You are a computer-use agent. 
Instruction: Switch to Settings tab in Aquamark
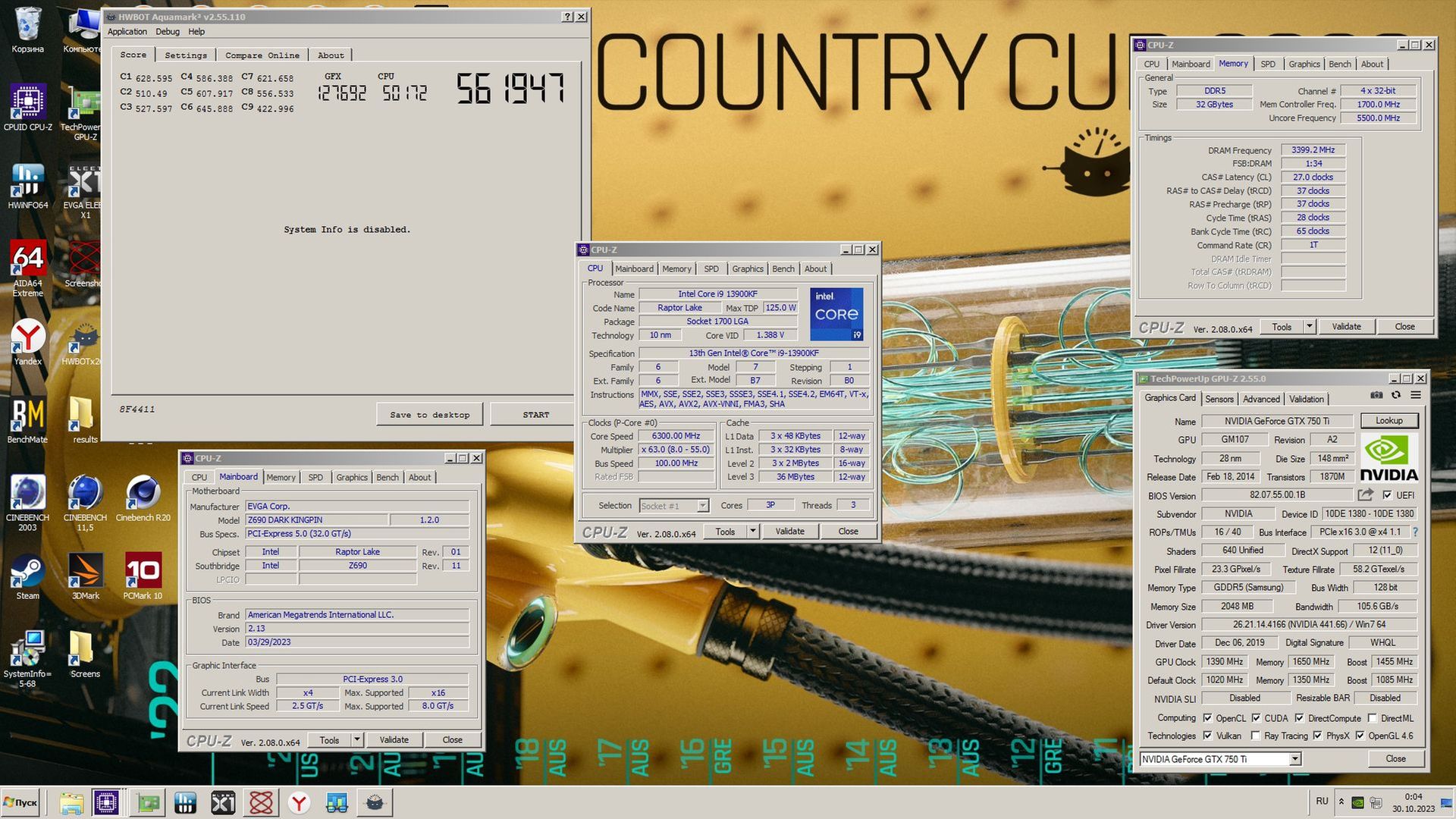click(186, 55)
